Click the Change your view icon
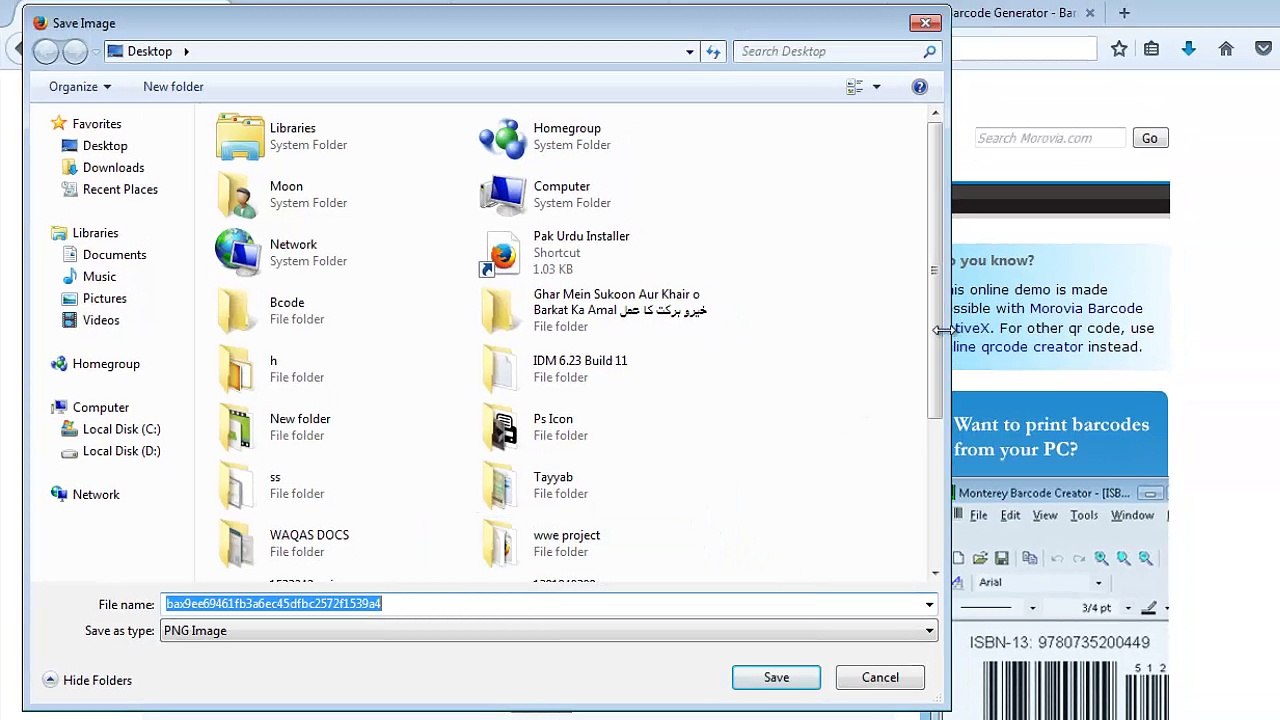Viewport: 1280px width, 720px height. (854, 87)
